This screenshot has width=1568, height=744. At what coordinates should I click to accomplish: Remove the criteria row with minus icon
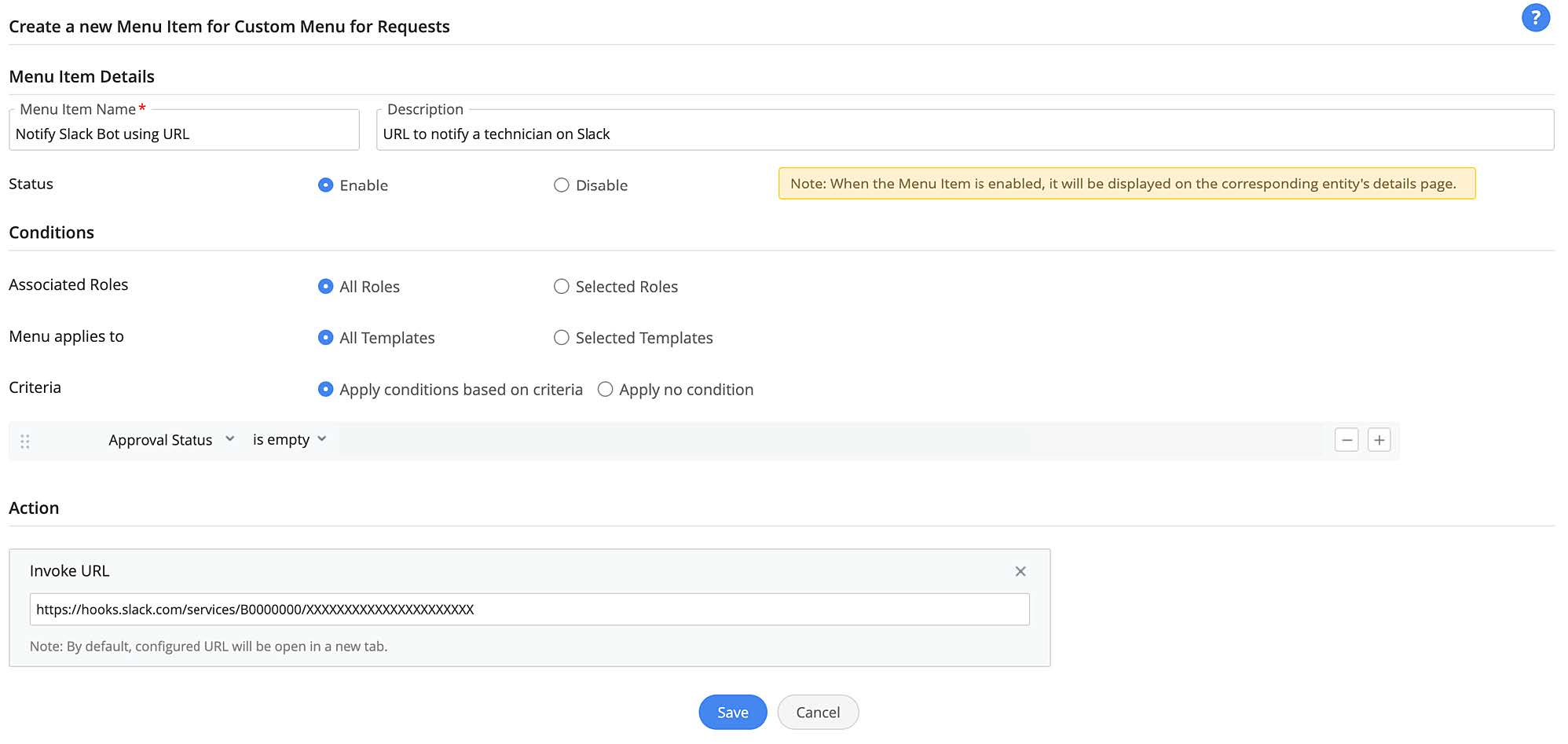1346,440
